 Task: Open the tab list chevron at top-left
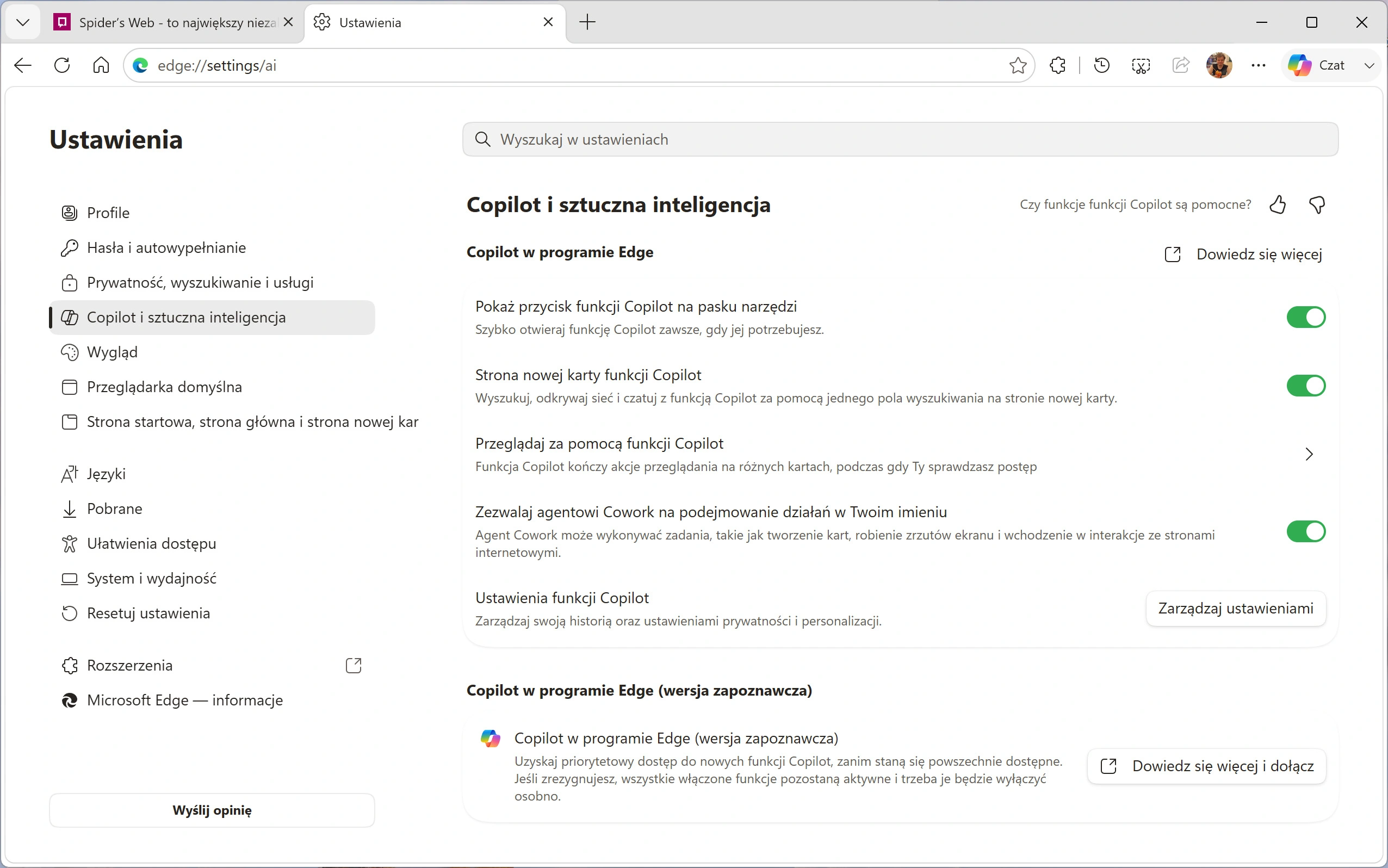tap(23, 22)
